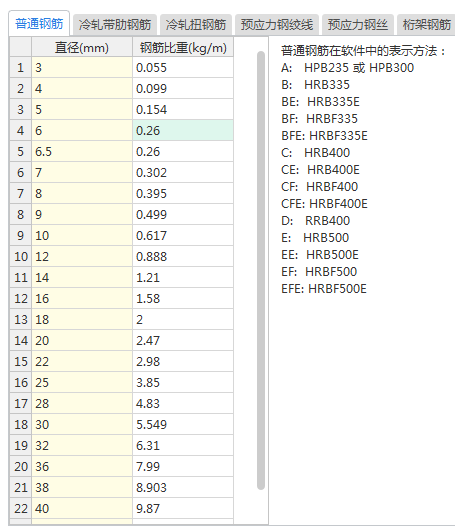The width and height of the screenshot is (455, 528).
Task: Click the text 'A: HPB235 或 HPB300'
Action: pyautogui.click(x=348, y=68)
